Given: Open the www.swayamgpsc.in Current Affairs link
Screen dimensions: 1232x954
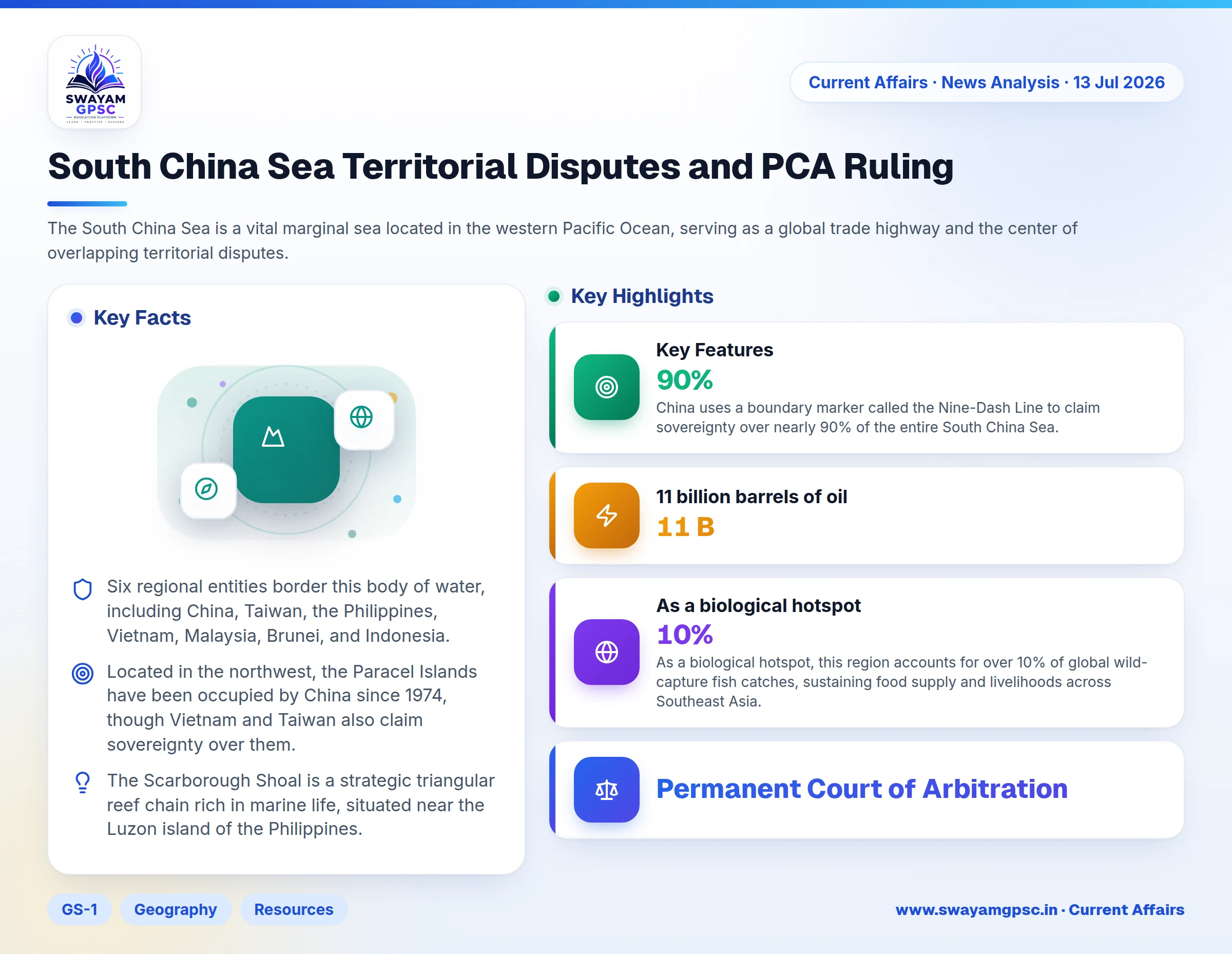Looking at the screenshot, I should 1039,909.
